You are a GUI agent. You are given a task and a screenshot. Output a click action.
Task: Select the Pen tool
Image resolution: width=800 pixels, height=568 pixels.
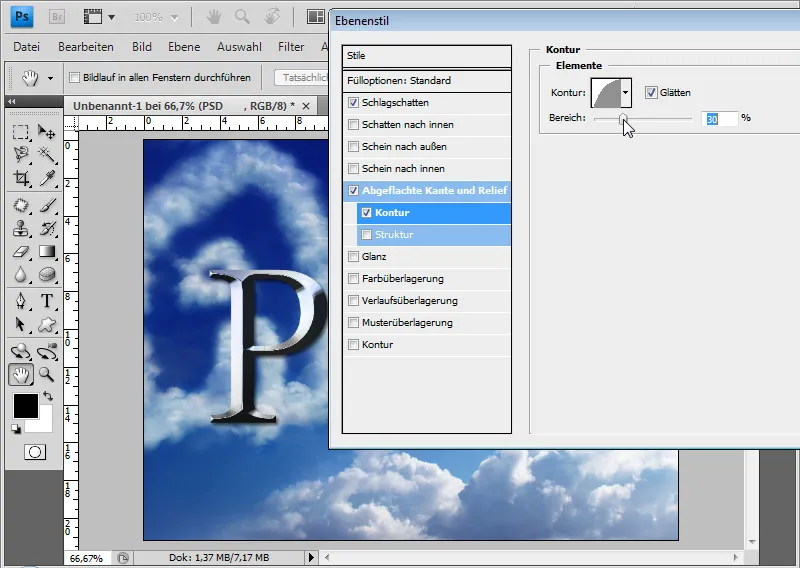point(20,301)
